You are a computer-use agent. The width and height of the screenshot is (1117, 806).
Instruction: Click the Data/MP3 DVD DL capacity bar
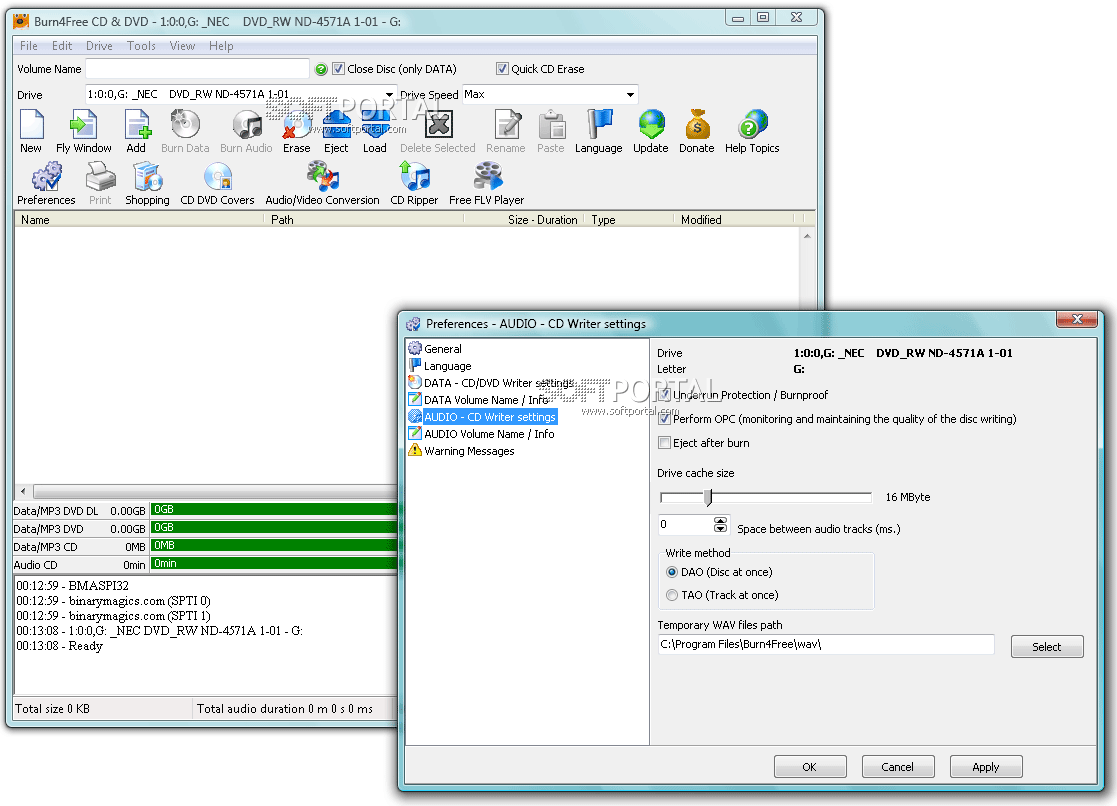click(x=274, y=510)
